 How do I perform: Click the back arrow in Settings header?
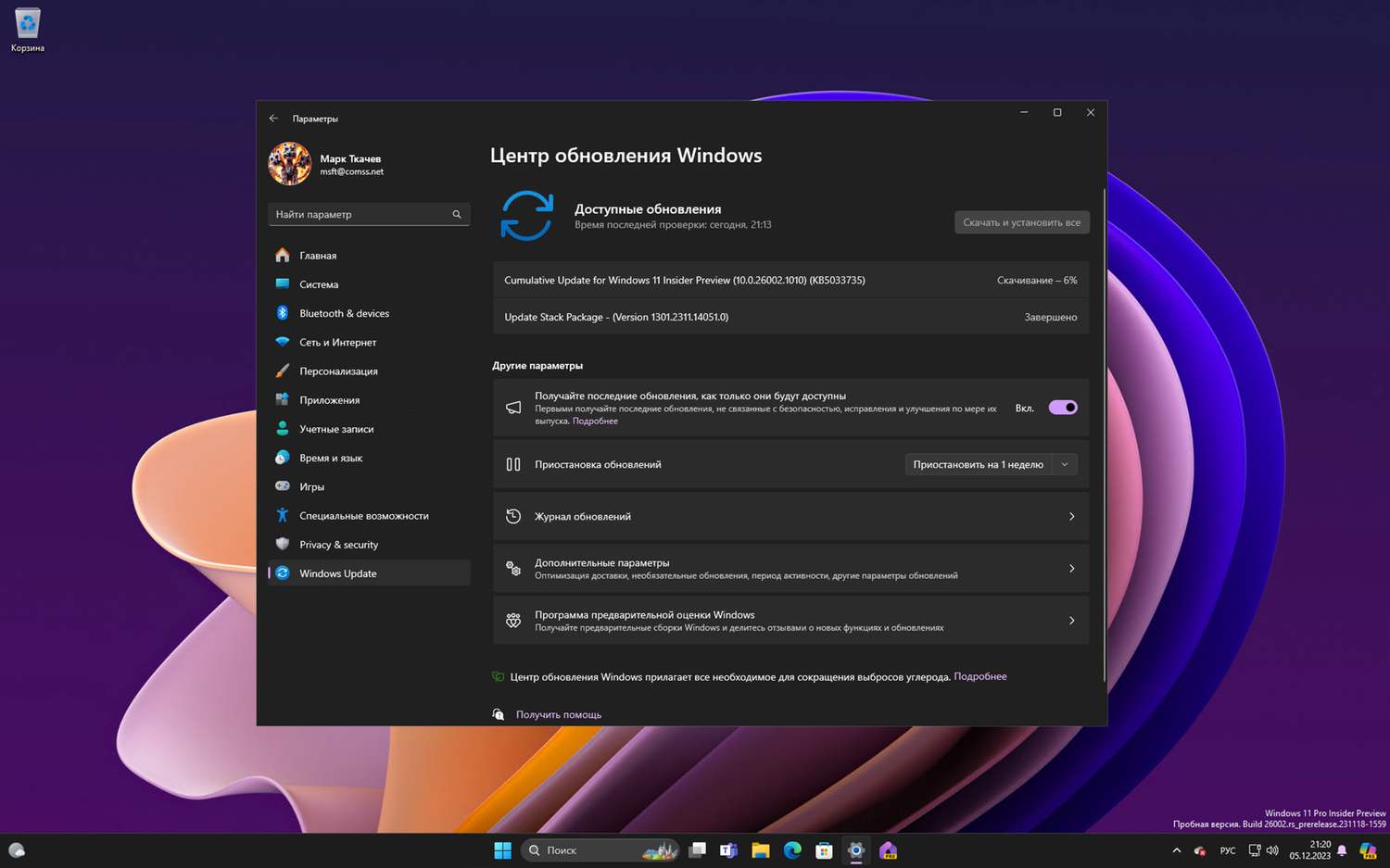point(273,119)
